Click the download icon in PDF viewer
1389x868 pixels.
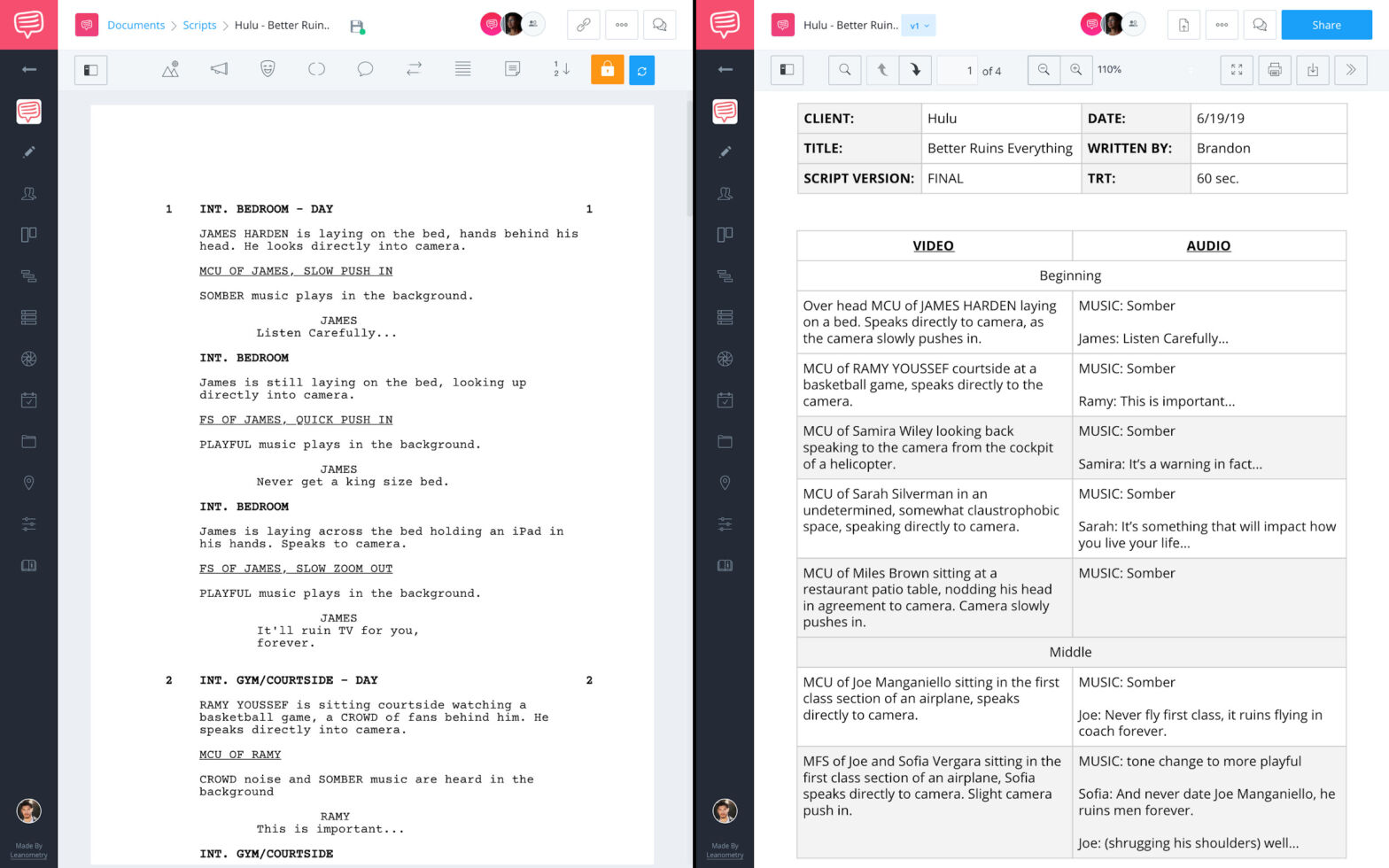[1312, 70]
